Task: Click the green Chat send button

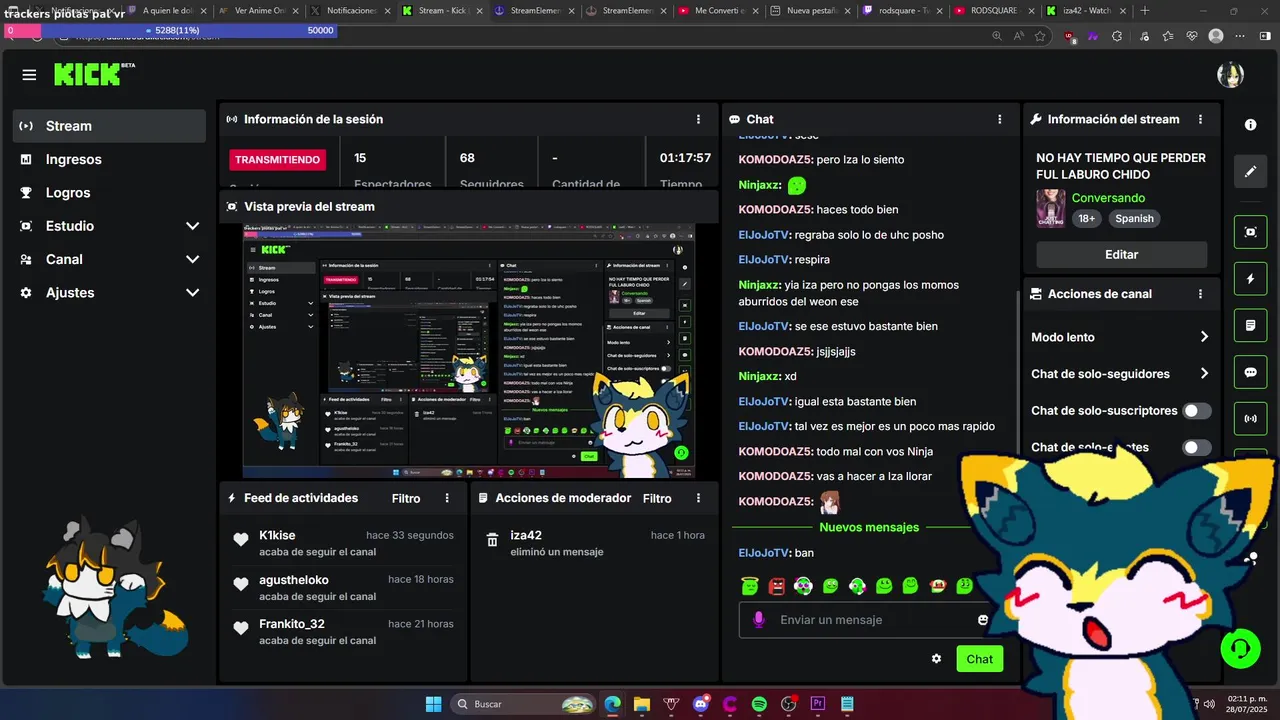Action: [x=979, y=659]
